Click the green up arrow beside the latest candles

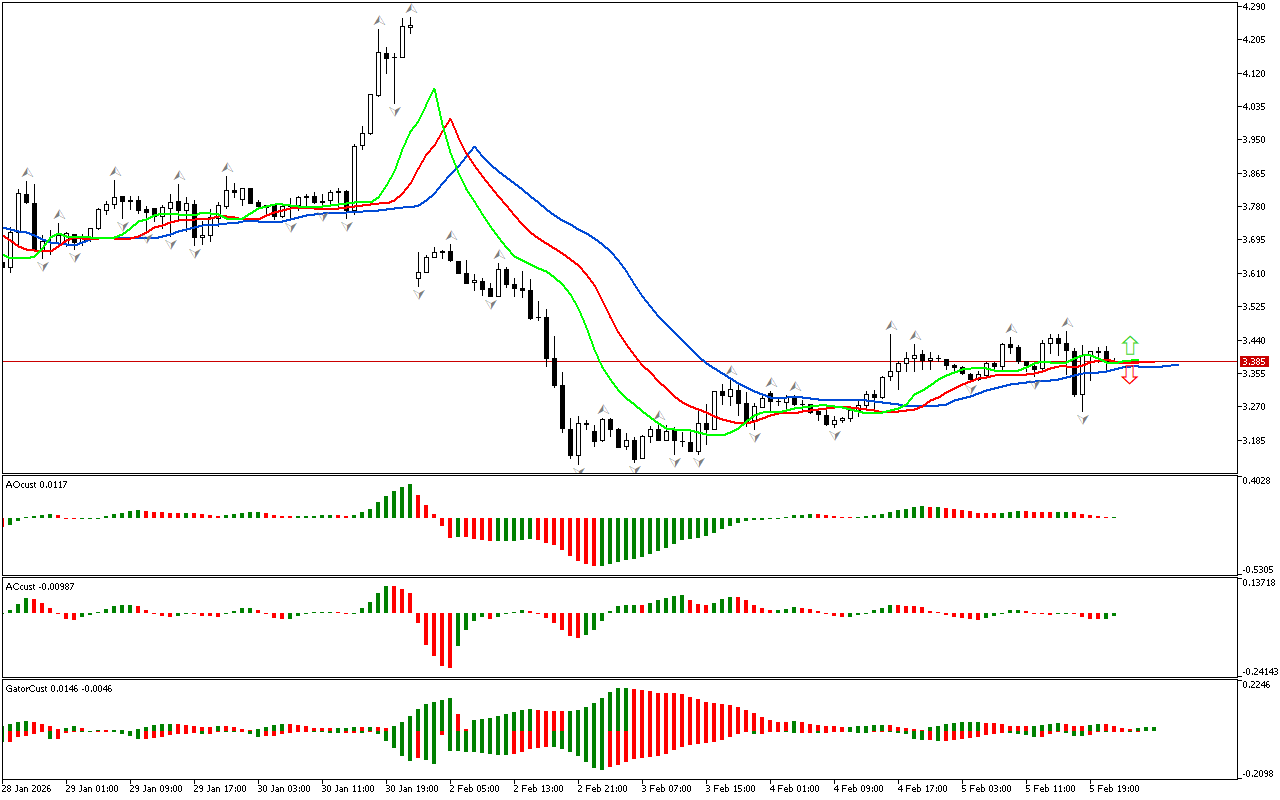click(x=1129, y=346)
